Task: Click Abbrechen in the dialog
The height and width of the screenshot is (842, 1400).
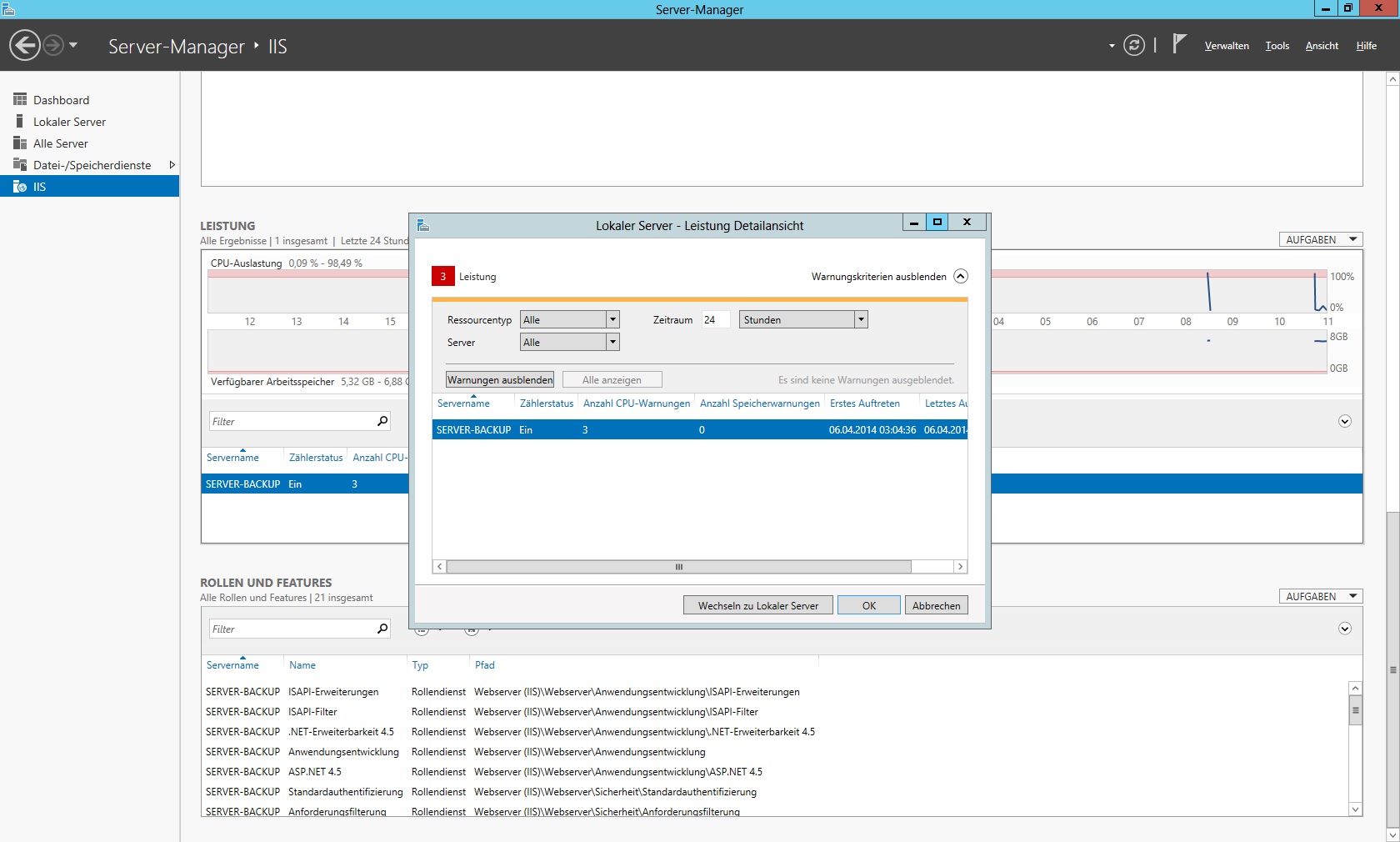Action: click(x=937, y=605)
